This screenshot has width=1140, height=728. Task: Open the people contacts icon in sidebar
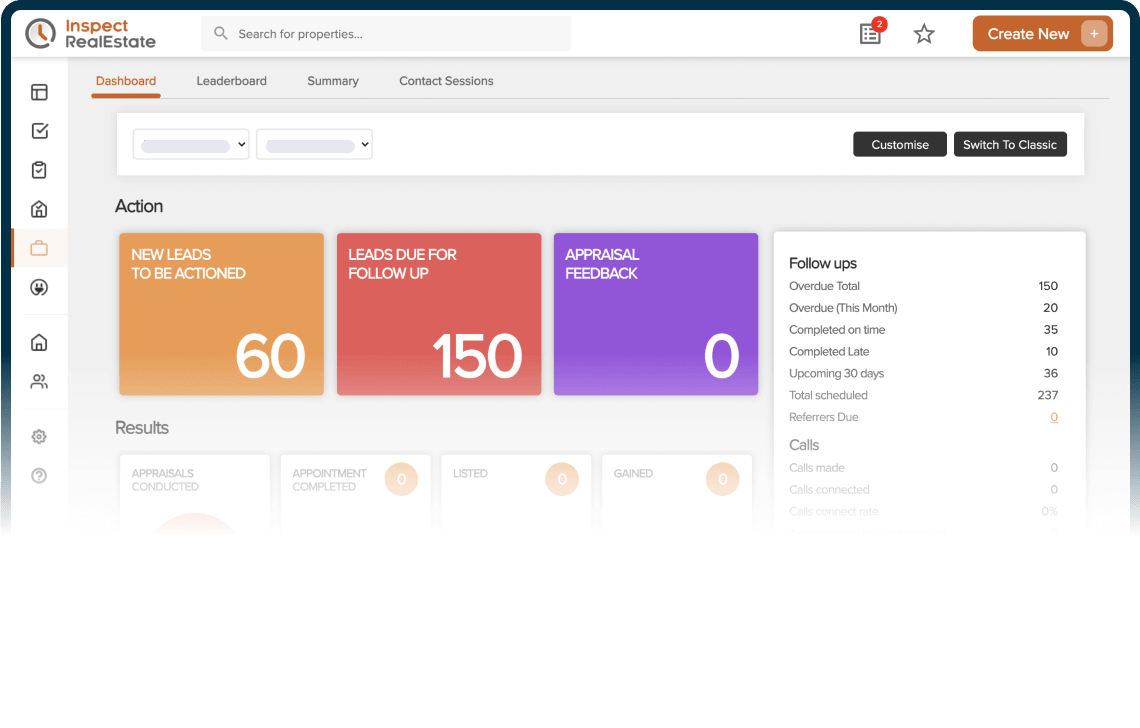pos(39,382)
